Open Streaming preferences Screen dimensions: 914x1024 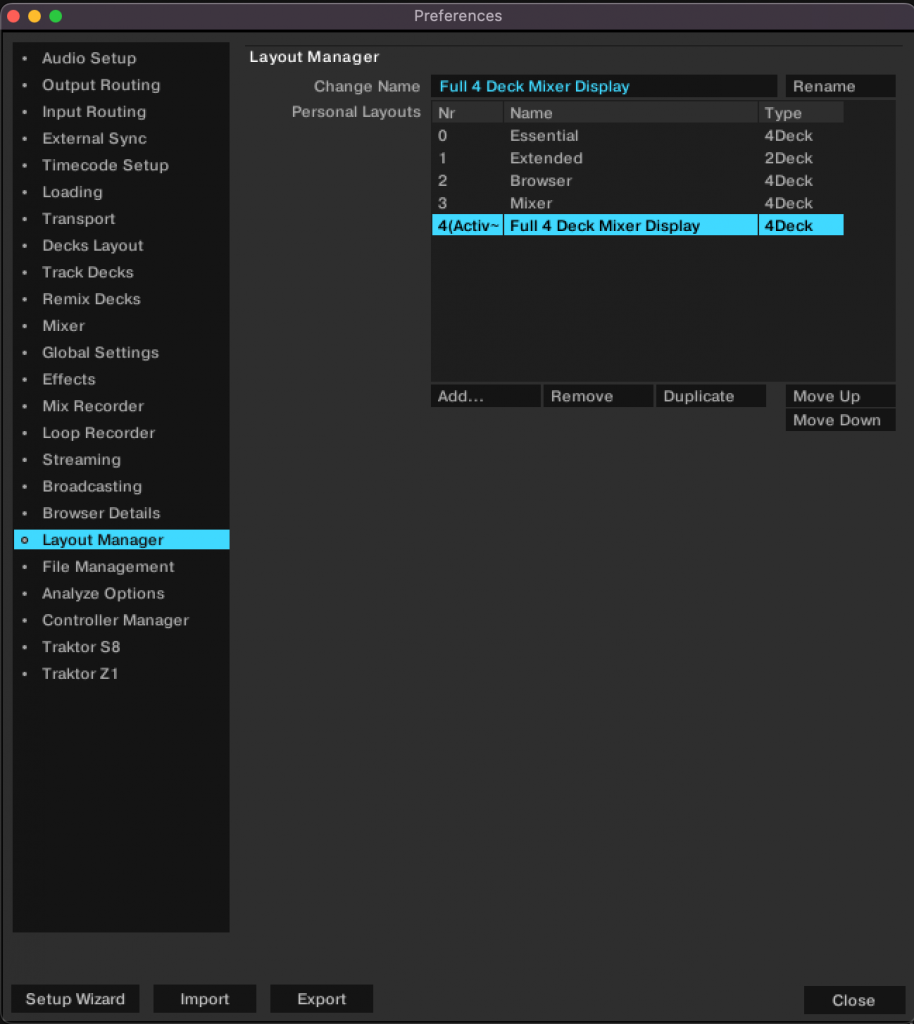point(121,460)
